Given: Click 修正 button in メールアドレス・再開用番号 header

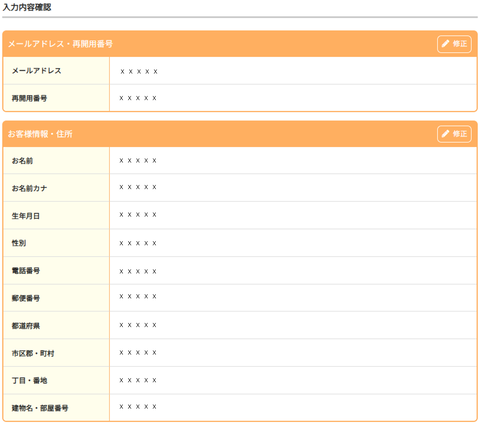Looking at the screenshot, I should pyautogui.click(x=454, y=44).
